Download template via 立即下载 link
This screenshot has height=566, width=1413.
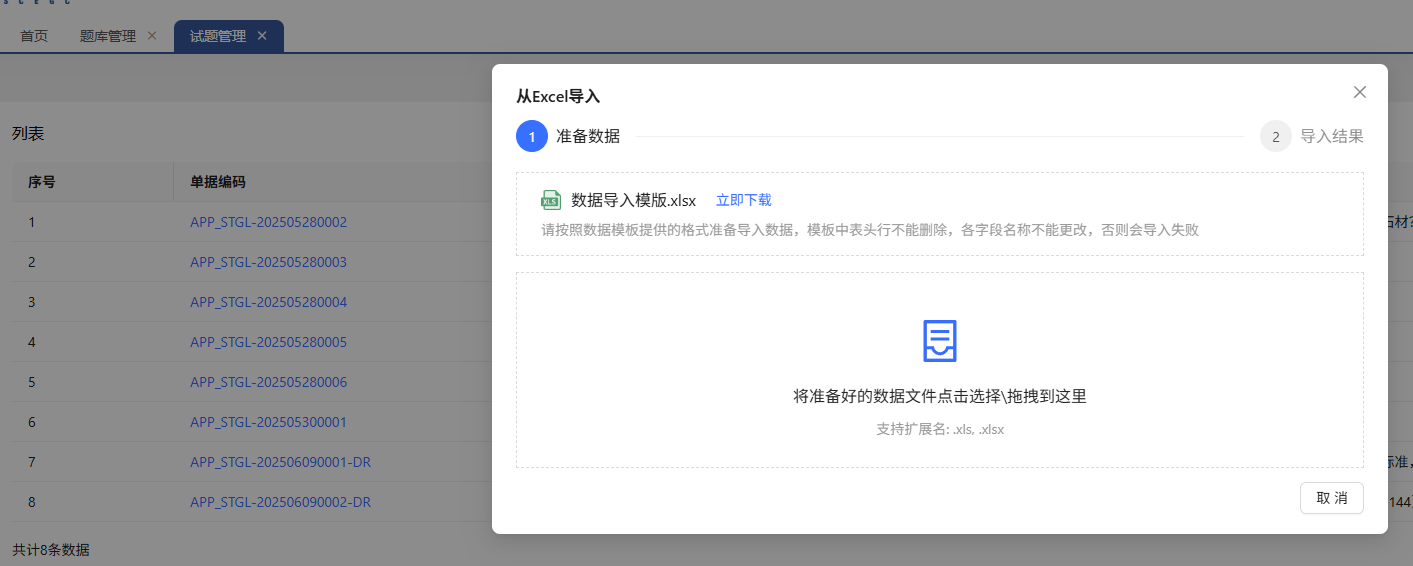[743, 200]
